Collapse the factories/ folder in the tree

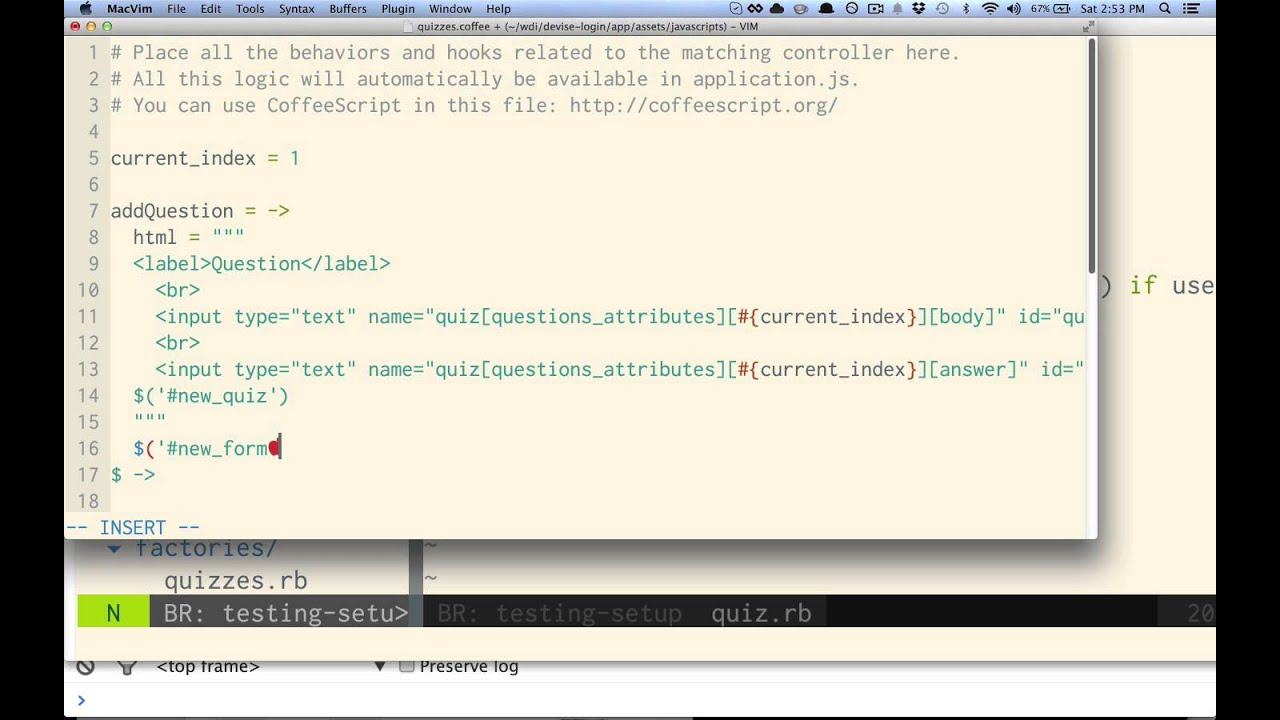point(114,548)
